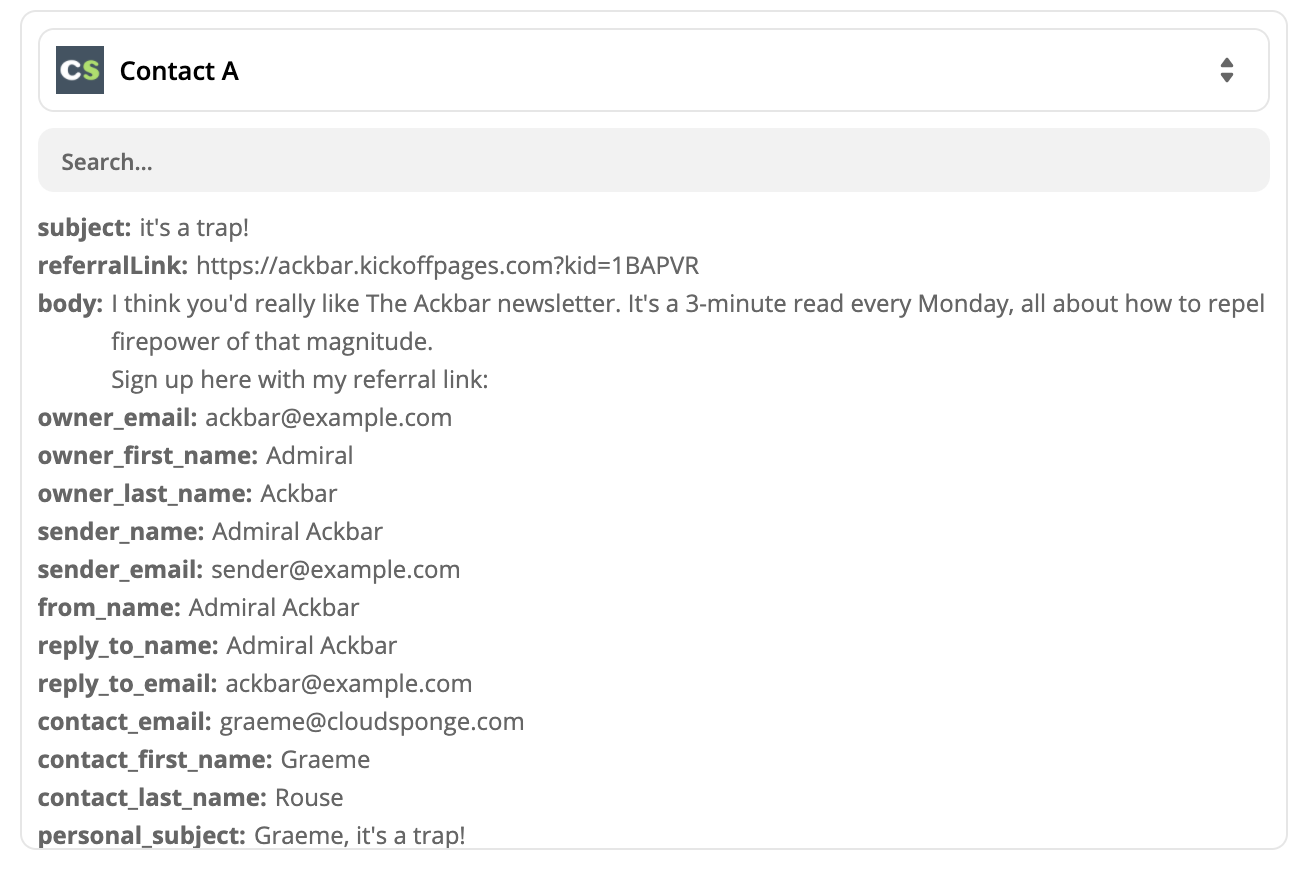Choose the body field entry
Image resolution: width=1306 pixels, height=870 pixels.
[652, 342]
